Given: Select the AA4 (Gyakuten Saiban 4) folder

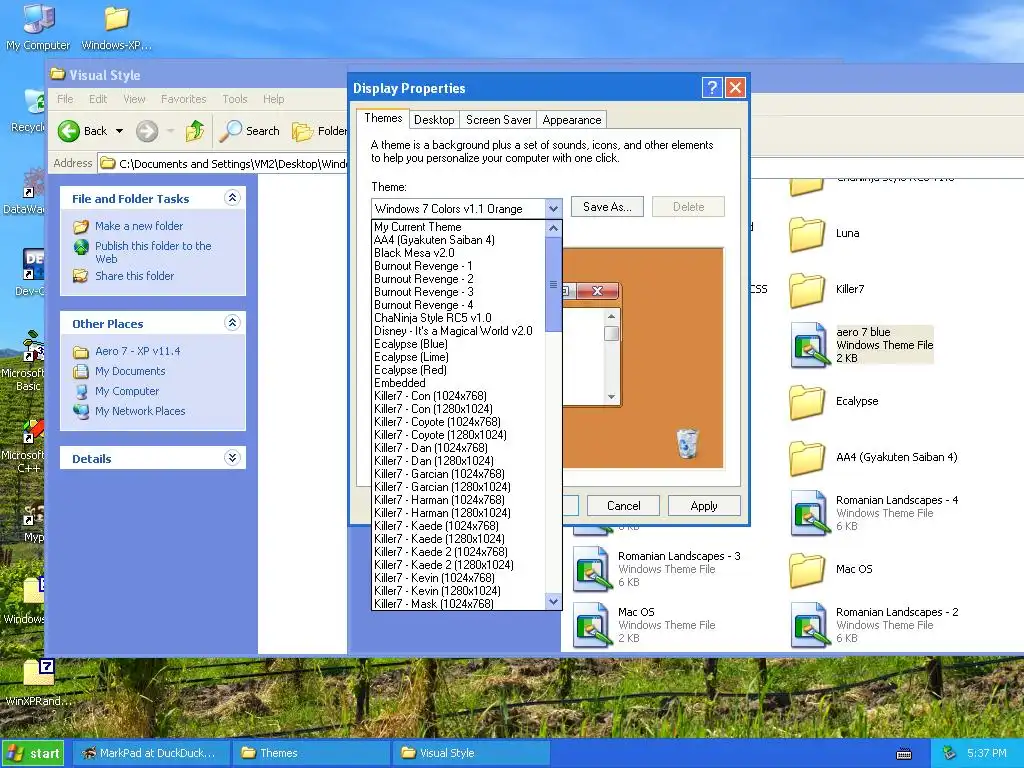Looking at the screenshot, I should [874, 458].
